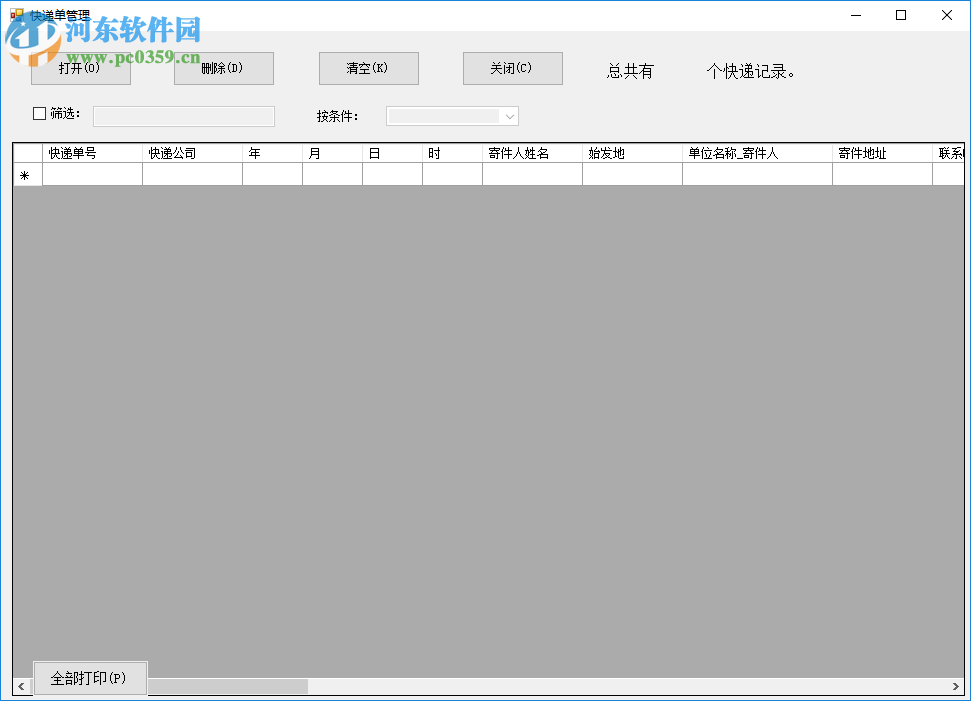Viewport: 971px width, 701px height.
Task: Click the 关闭(C) button
Action: click(x=513, y=68)
